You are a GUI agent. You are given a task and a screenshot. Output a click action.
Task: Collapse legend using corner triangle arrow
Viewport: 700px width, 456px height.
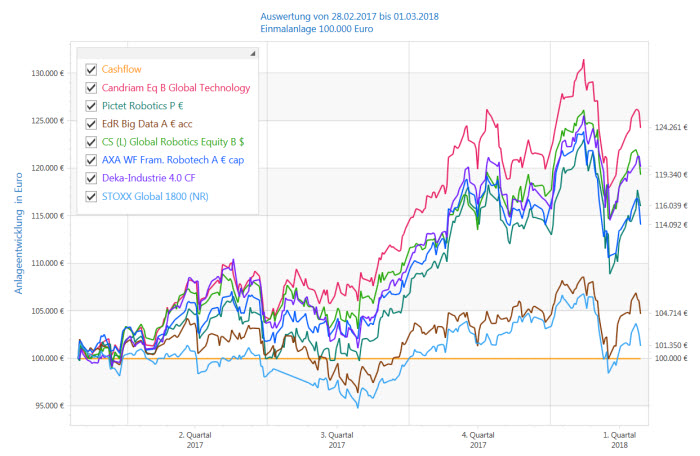(250, 53)
